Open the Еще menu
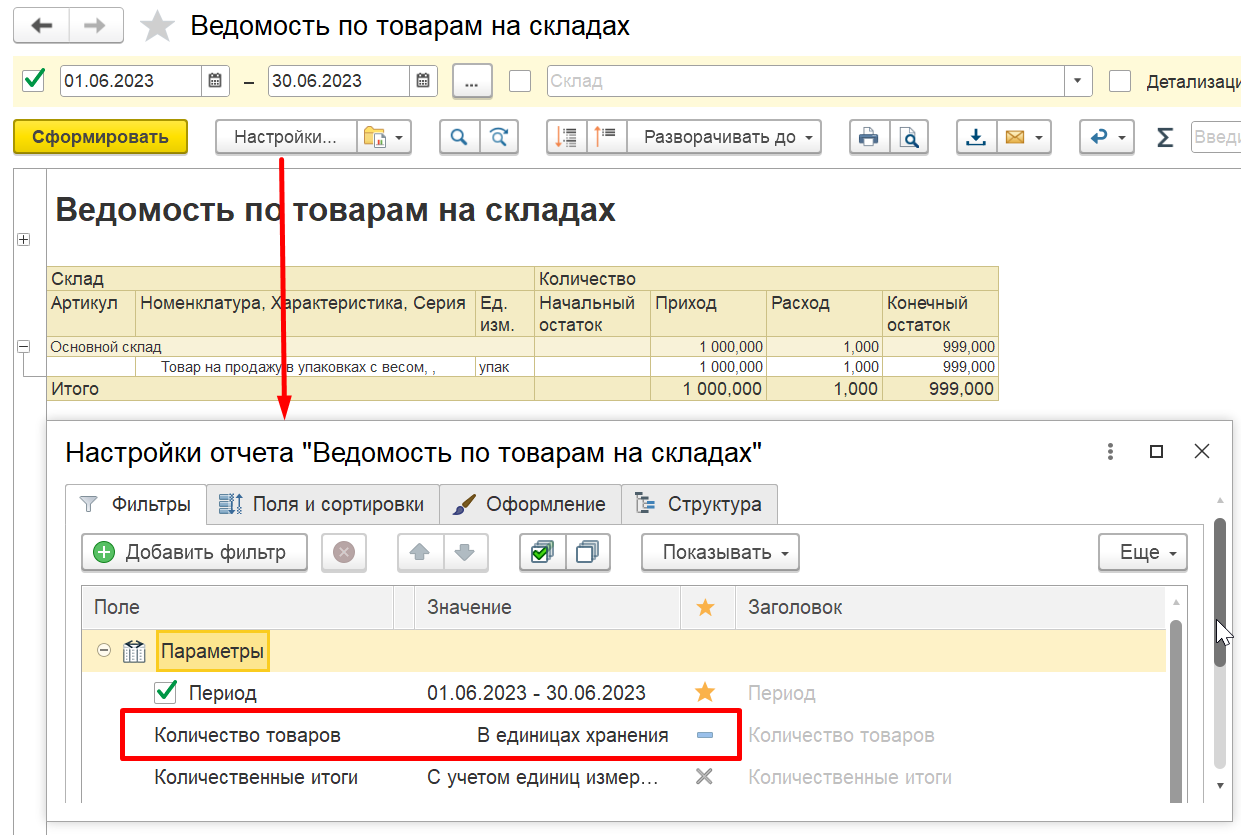1241x835 pixels. pyautogui.click(x=1143, y=552)
